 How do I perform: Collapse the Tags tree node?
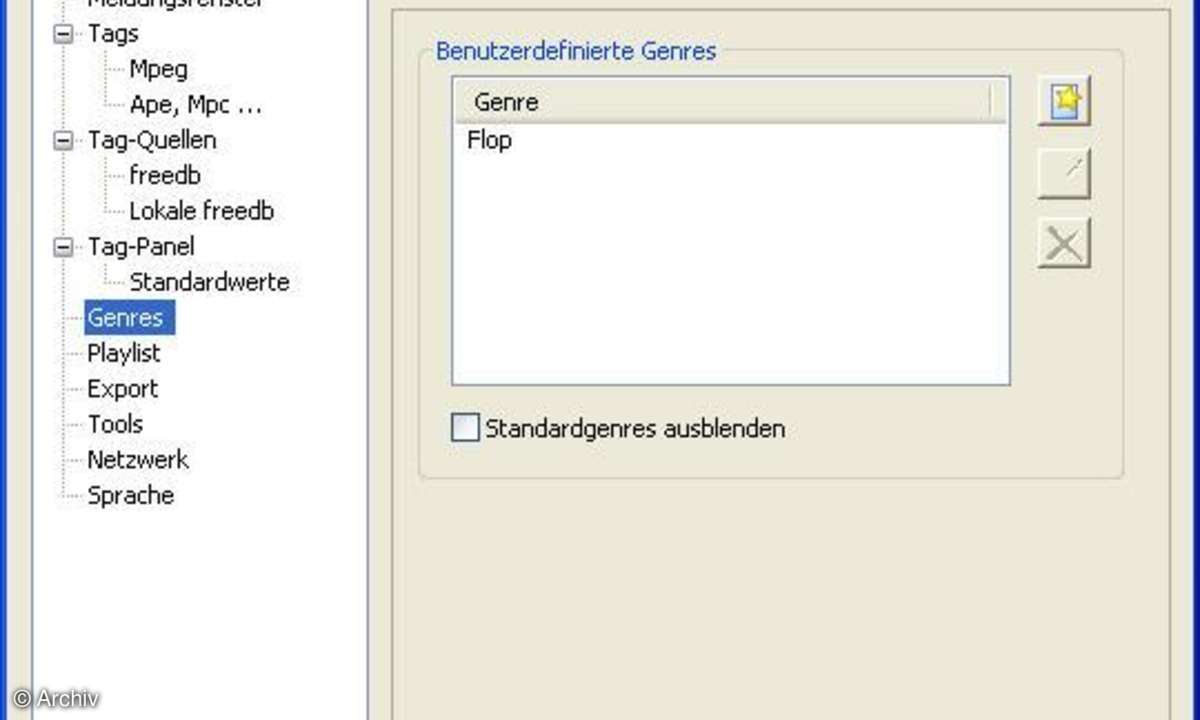point(64,34)
